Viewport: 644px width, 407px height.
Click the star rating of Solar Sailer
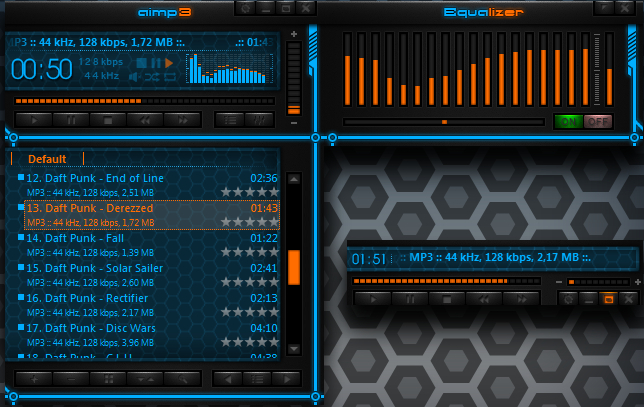pyautogui.click(x=250, y=282)
